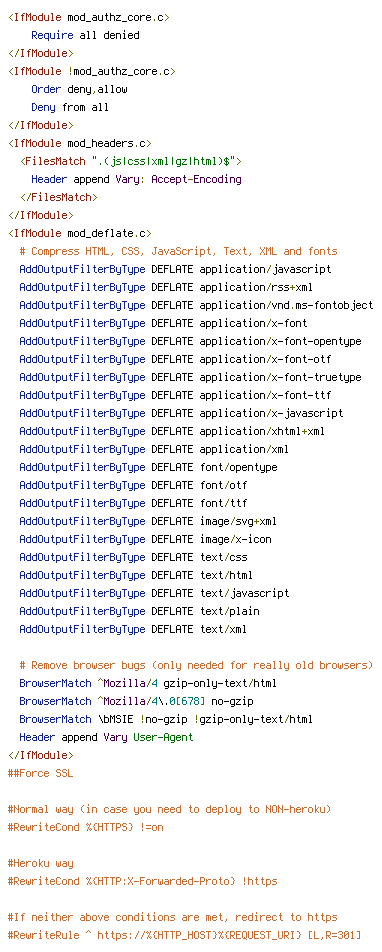This screenshot has width=382, height=952.
Task: Select the opening IfModule mod_authz_core.c tag
Action: click(x=89, y=18)
